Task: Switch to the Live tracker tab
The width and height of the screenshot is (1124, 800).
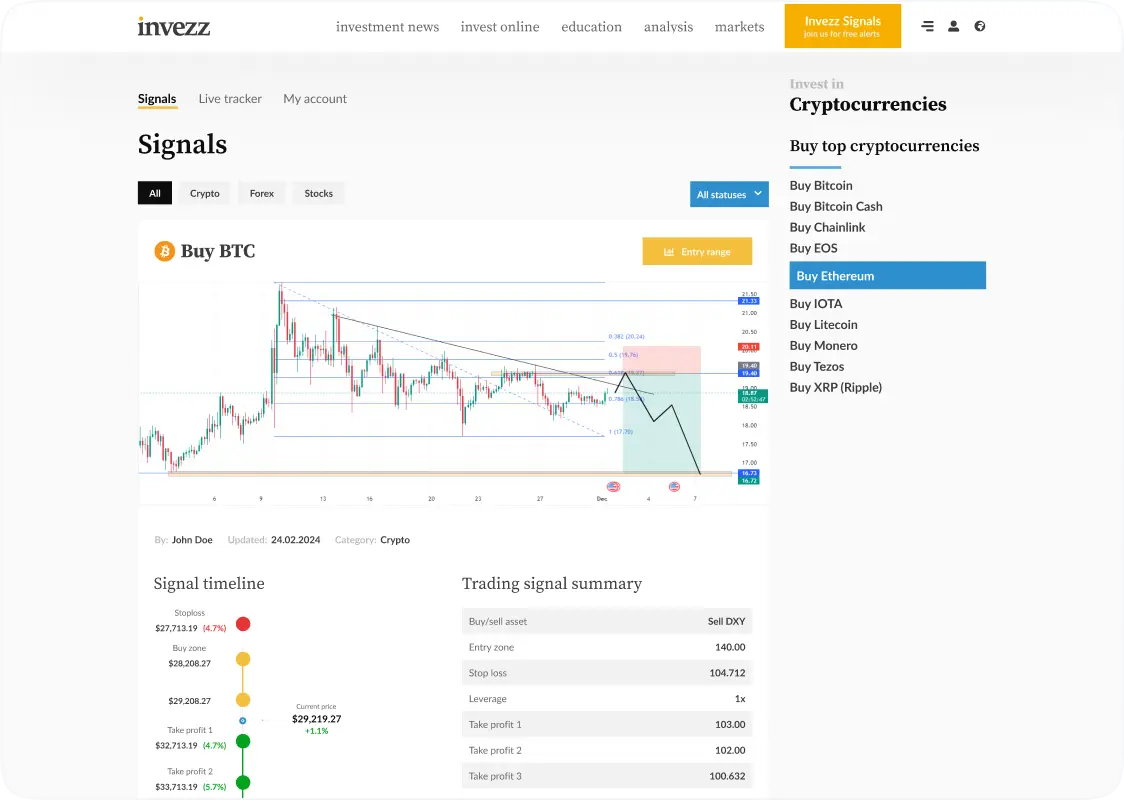Action: (x=230, y=99)
